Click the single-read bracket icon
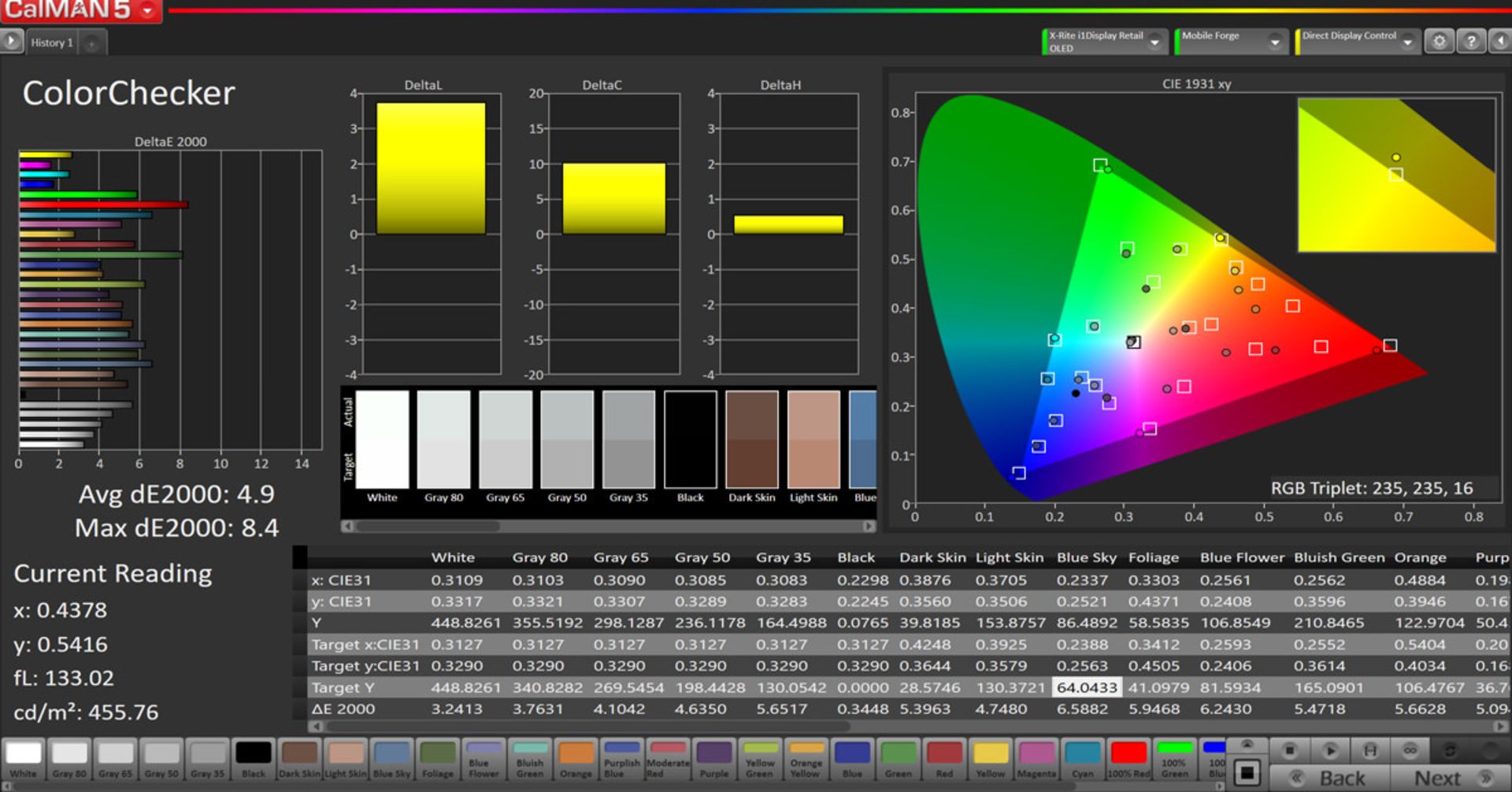This screenshot has width=1512, height=792. click(x=1370, y=750)
